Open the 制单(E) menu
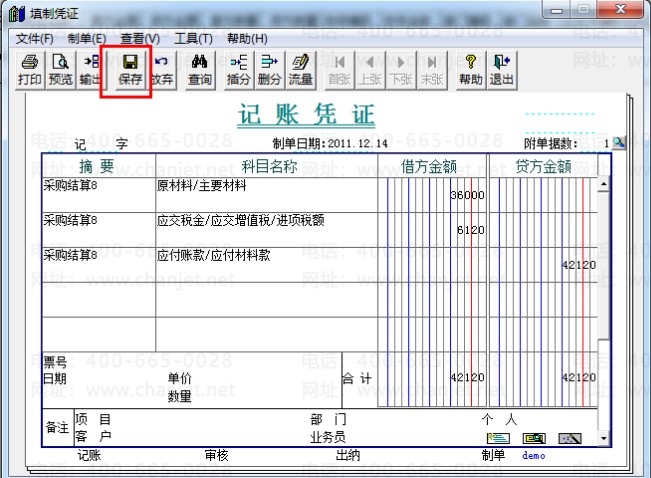651x478 pixels. [87, 39]
